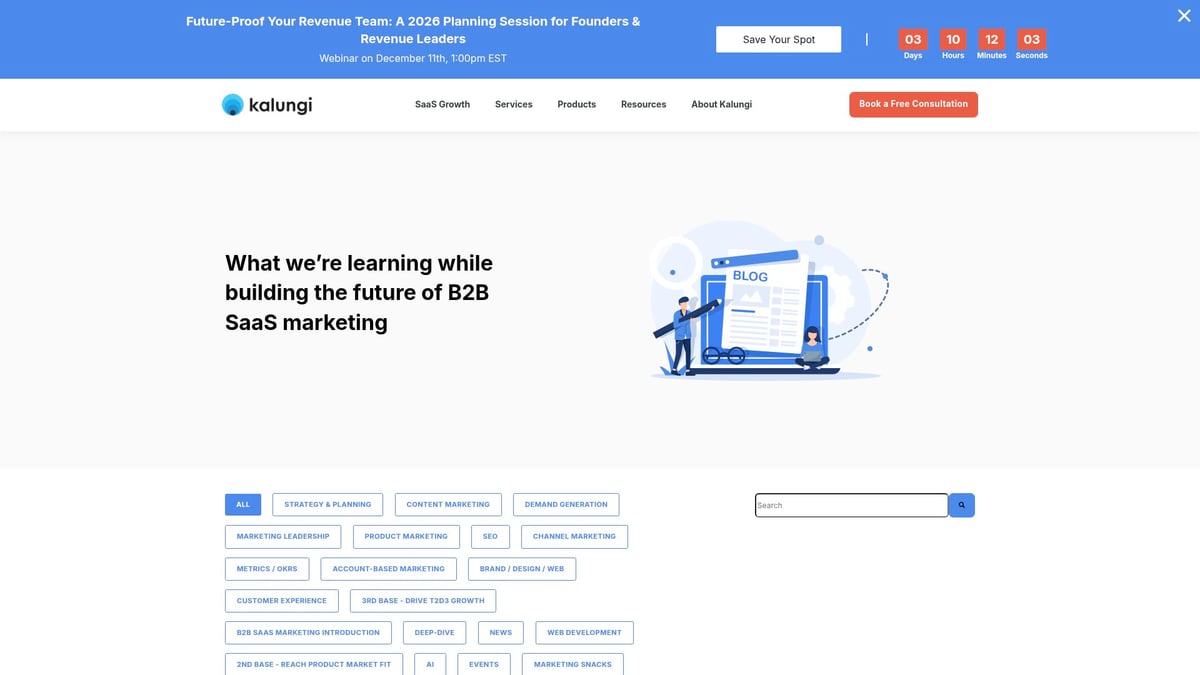Select the Content Marketing filter
This screenshot has height=675, width=1200.
click(x=448, y=504)
